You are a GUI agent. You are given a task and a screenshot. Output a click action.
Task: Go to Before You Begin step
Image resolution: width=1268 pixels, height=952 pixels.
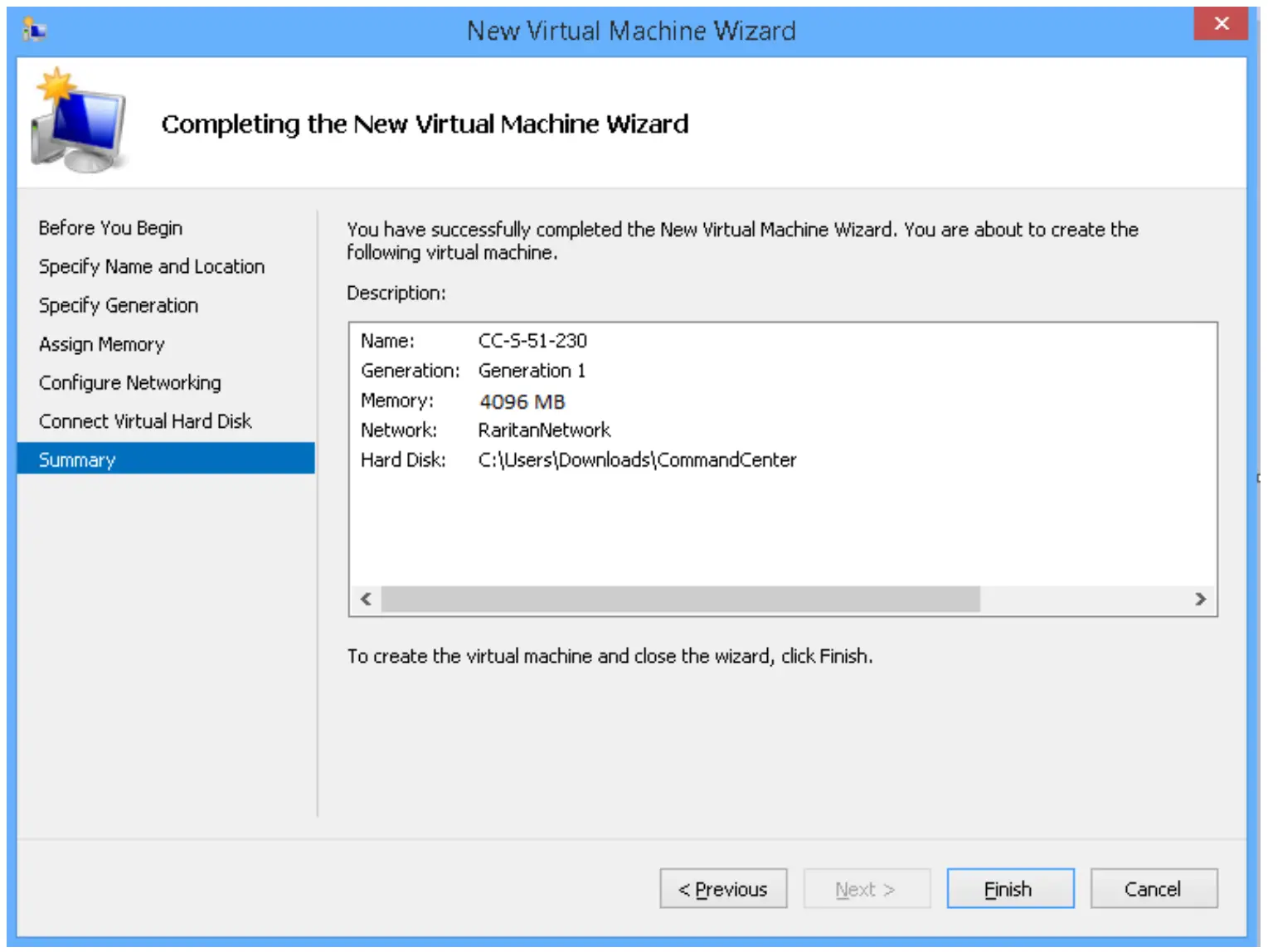pyautogui.click(x=110, y=228)
